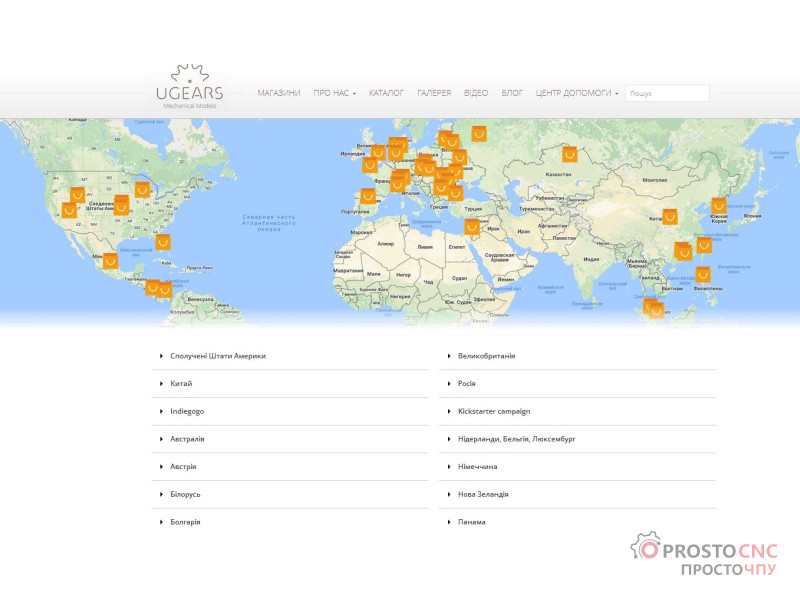Click the store marker in Kazakhstan
This screenshot has width=800, height=600.
569,154
